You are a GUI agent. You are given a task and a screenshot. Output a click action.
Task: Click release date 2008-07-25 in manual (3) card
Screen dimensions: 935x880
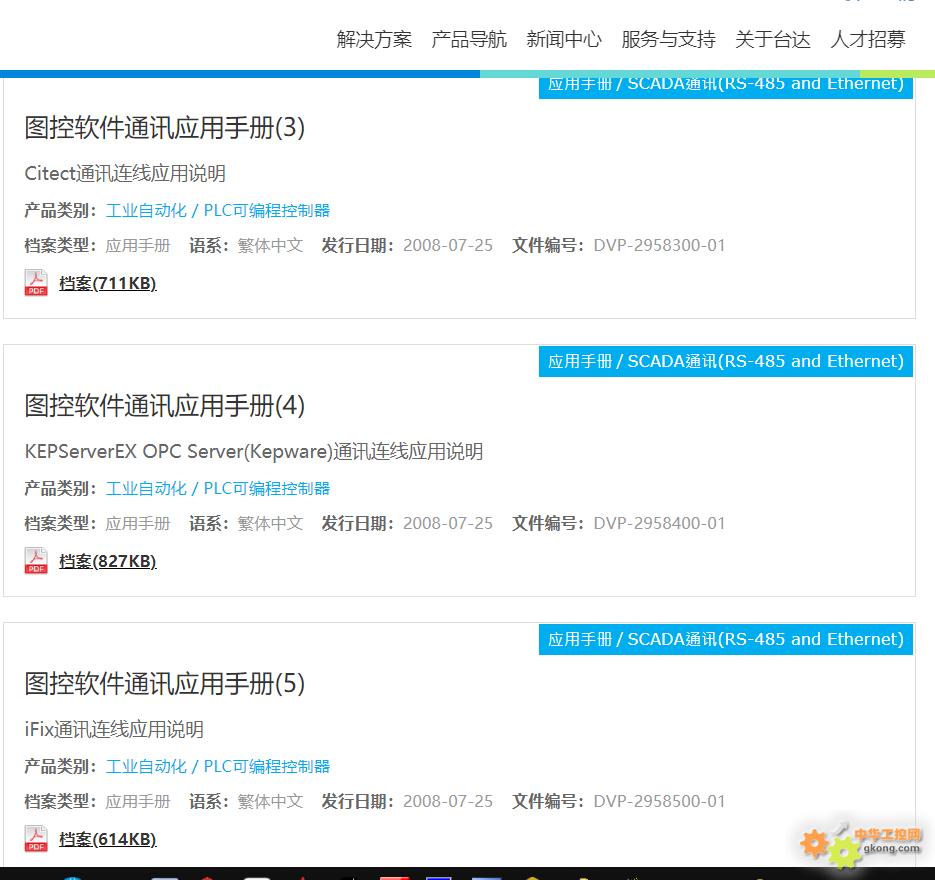(448, 245)
